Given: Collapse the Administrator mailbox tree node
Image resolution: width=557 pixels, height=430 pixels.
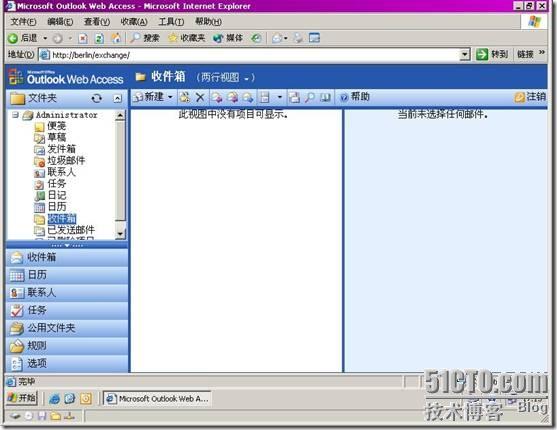Looking at the screenshot, I should pyautogui.click(x=15, y=115).
